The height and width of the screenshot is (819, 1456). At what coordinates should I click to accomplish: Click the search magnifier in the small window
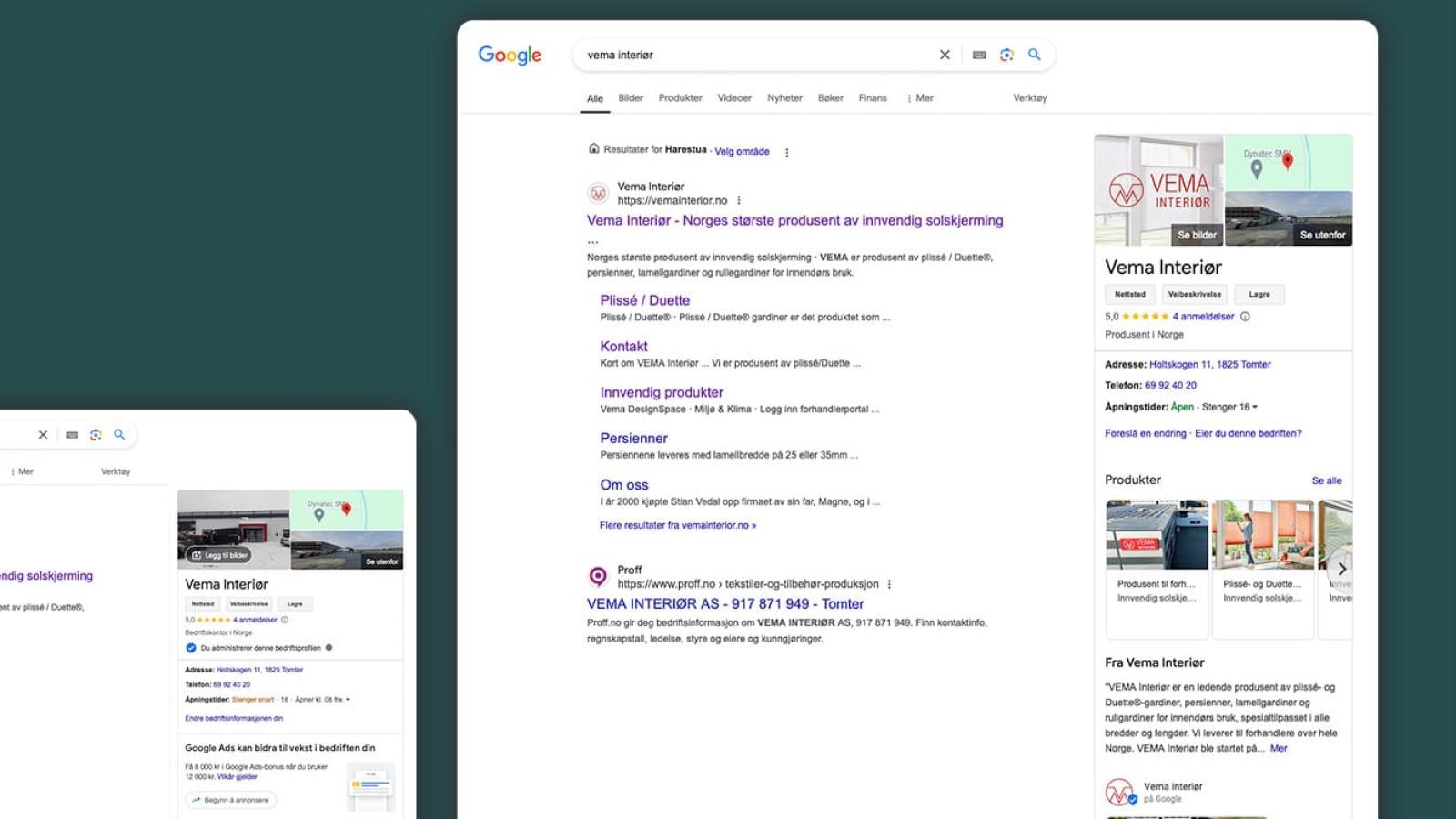(x=119, y=435)
